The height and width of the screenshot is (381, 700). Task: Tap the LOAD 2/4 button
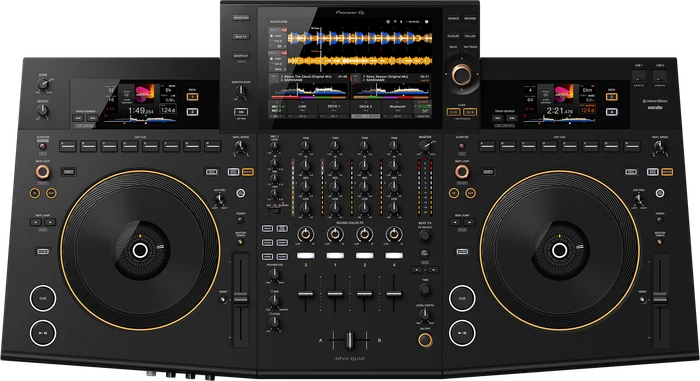tap(470, 112)
